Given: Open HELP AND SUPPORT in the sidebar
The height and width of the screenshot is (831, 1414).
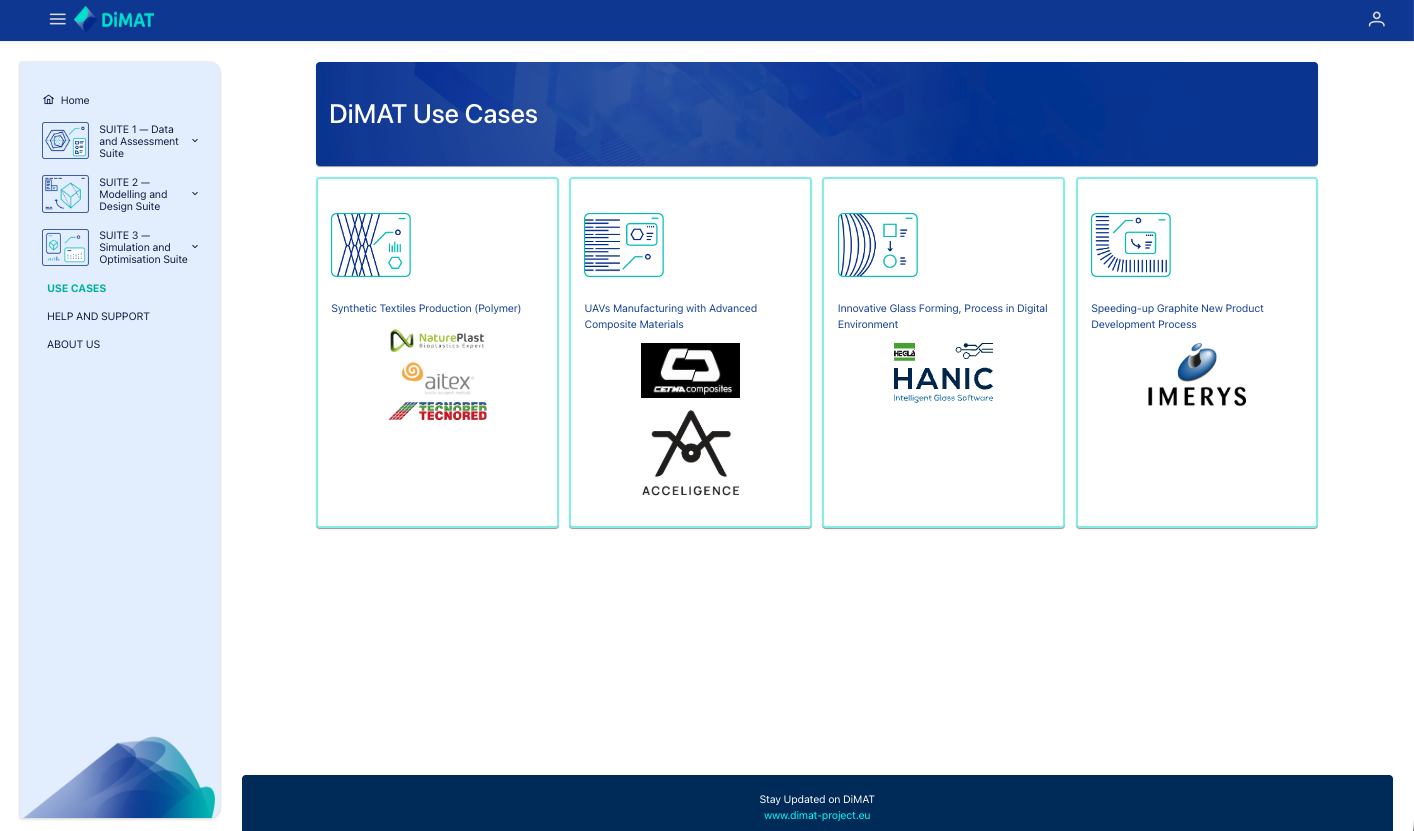Looking at the screenshot, I should coord(98,316).
